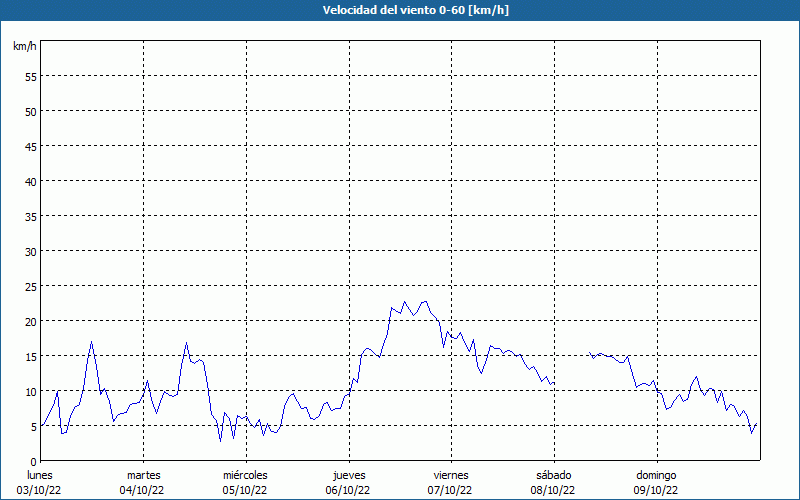The width and height of the screenshot is (800, 500).
Task: Click the 'jueves' day label
Action: [349, 475]
